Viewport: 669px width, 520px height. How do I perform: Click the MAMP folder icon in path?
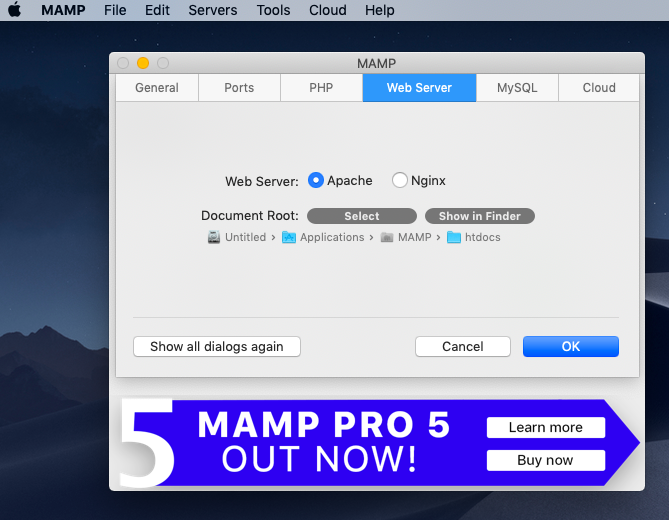point(387,237)
